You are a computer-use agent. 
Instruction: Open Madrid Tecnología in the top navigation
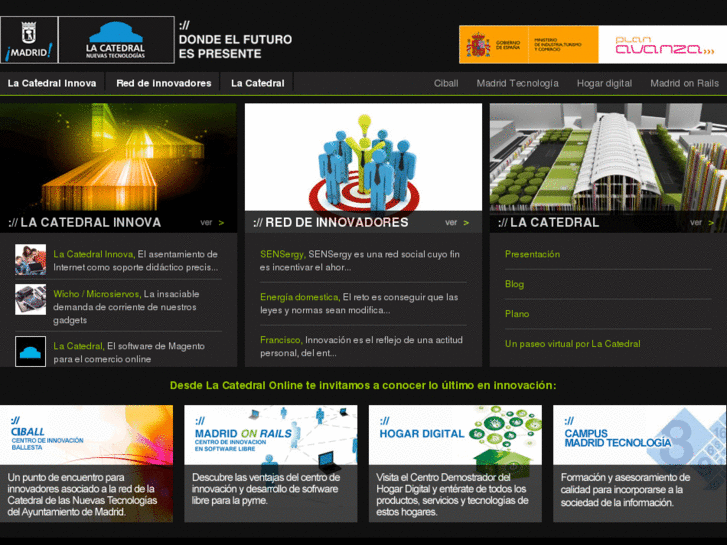point(517,83)
